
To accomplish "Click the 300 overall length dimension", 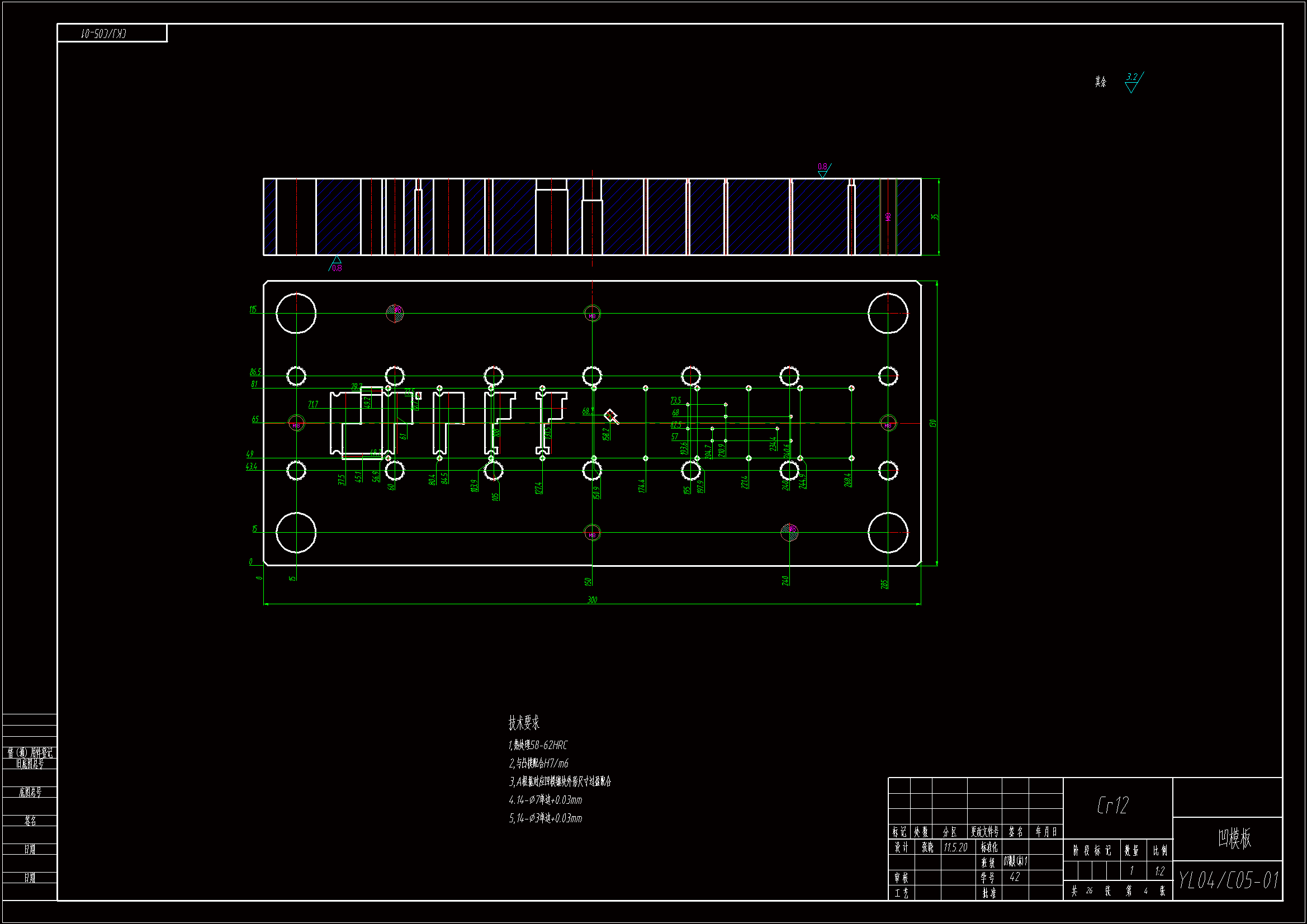I will pos(592,600).
